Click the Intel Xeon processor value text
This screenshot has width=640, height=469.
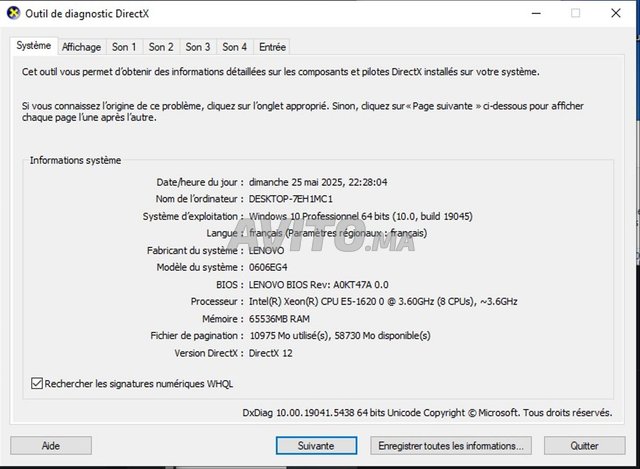click(x=383, y=301)
